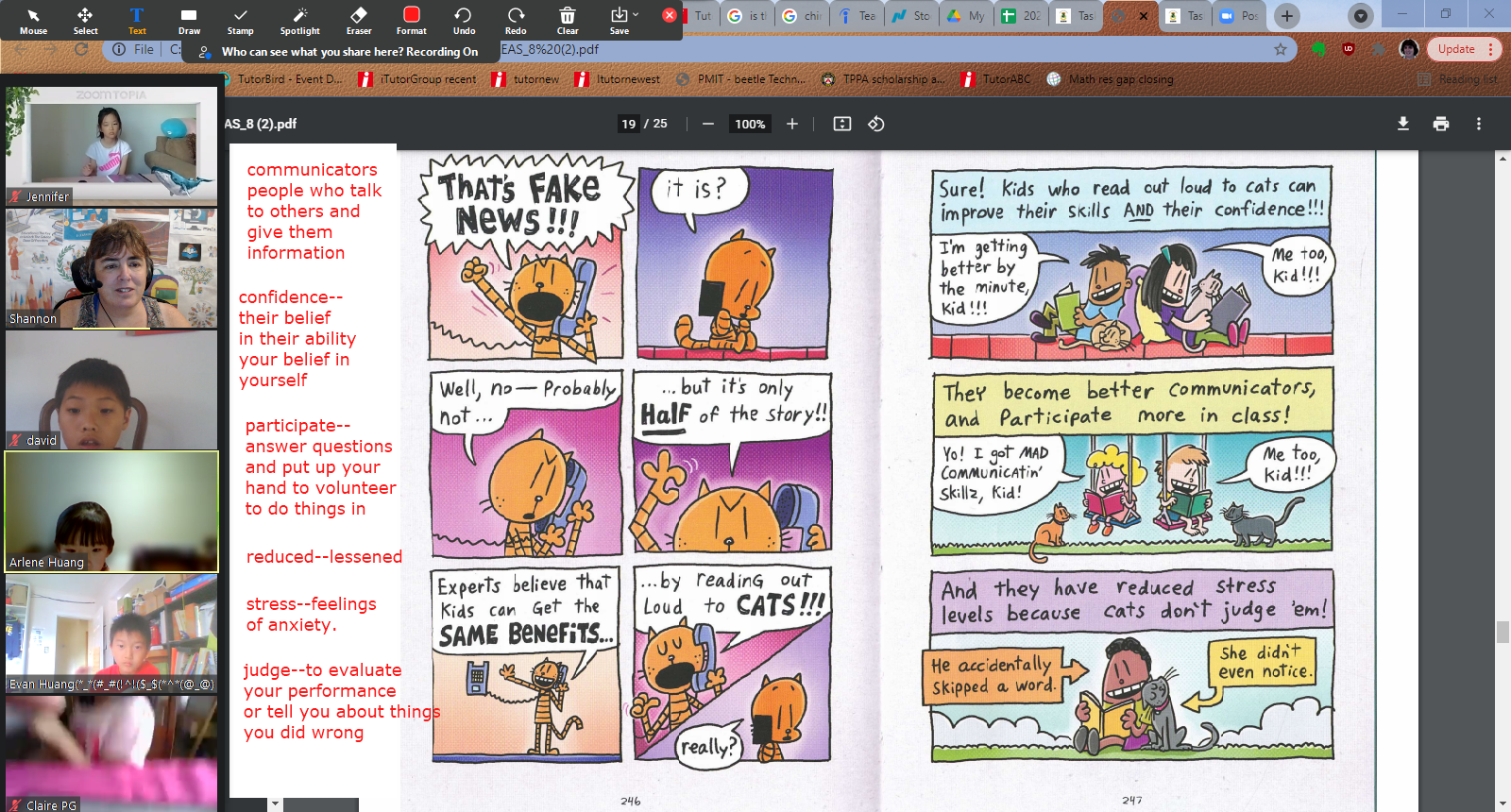Open the PDF viewer more-actions menu
This screenshot has height=812, width=1511.
(x=1479, y=124)
